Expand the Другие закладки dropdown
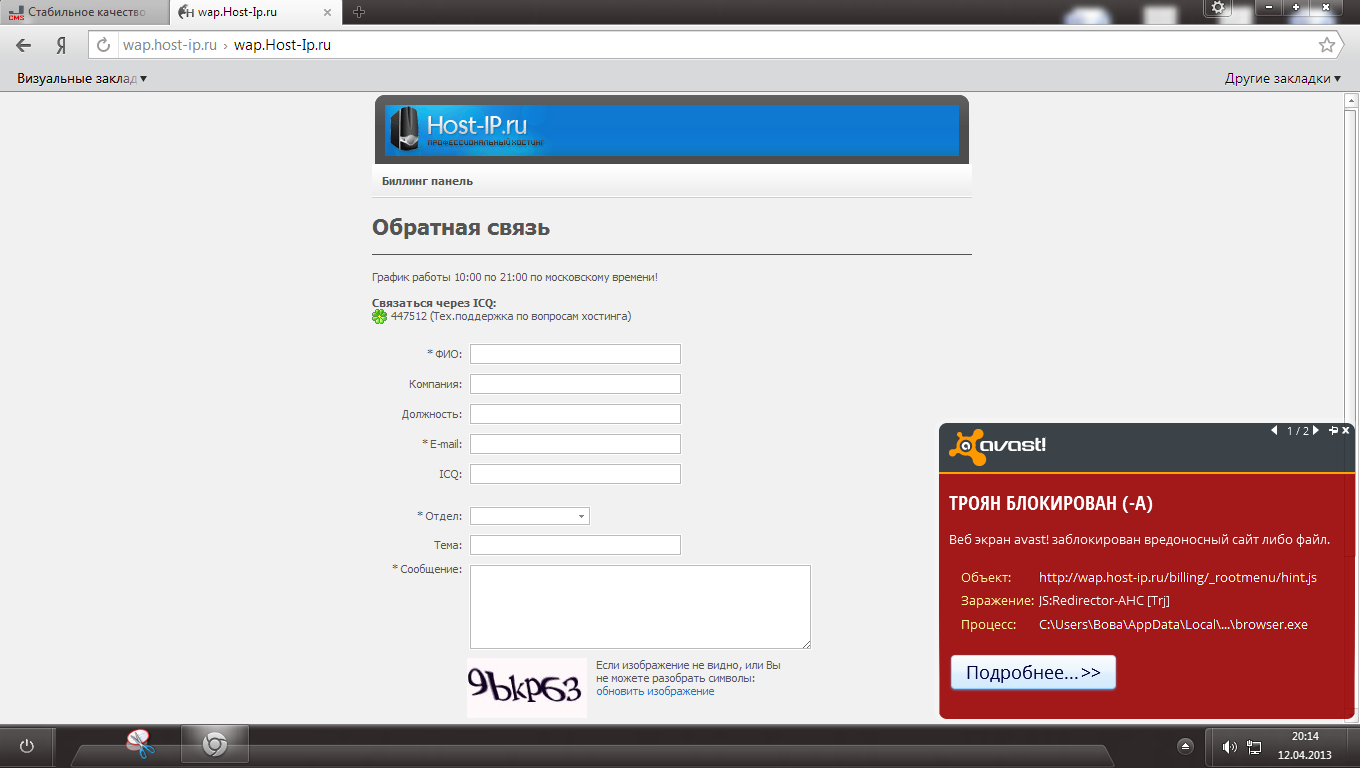Image resolution: width=1360 pixels, height=768 pixels. (1283, 78)
